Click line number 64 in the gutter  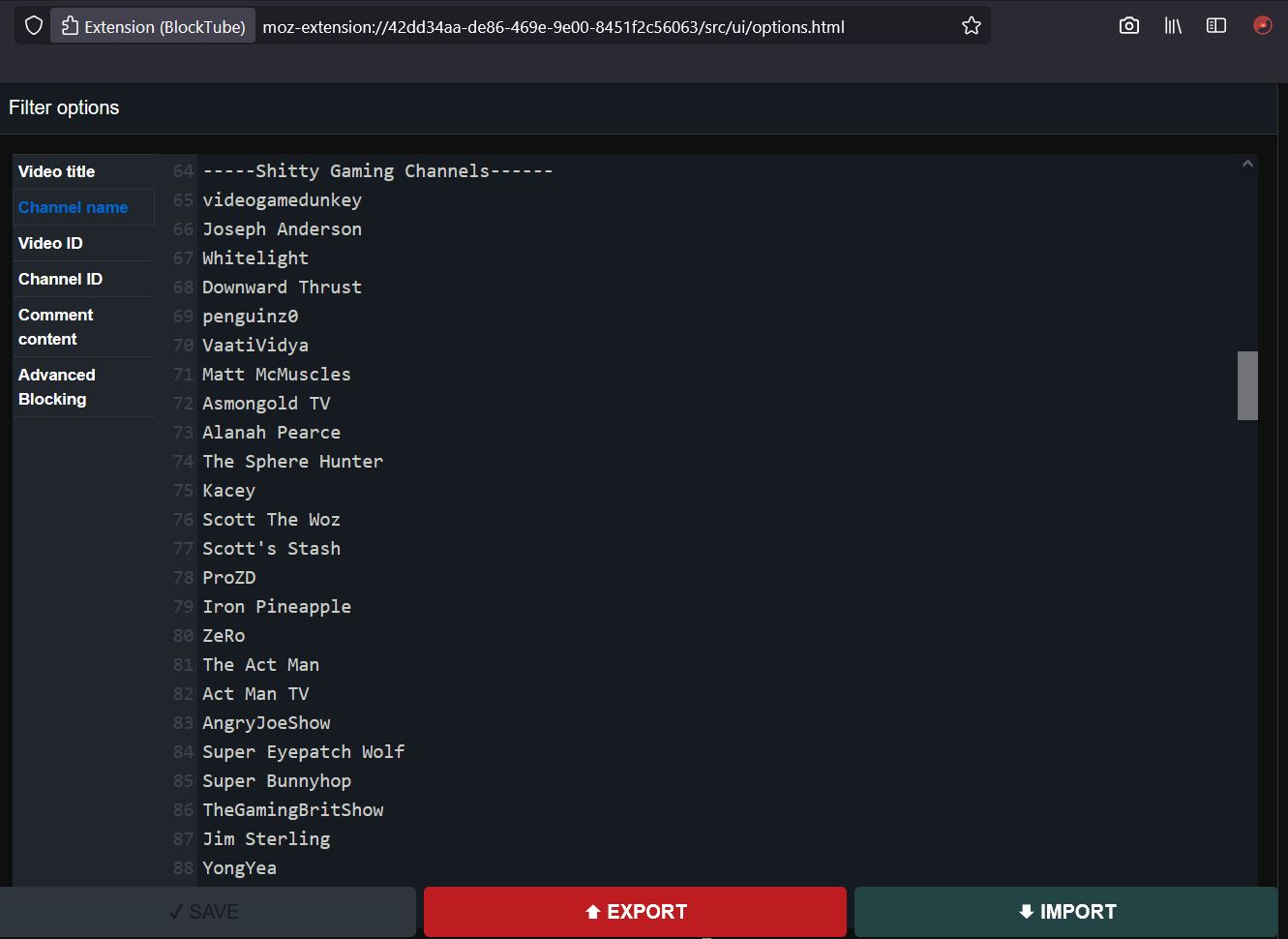(183, 171)
